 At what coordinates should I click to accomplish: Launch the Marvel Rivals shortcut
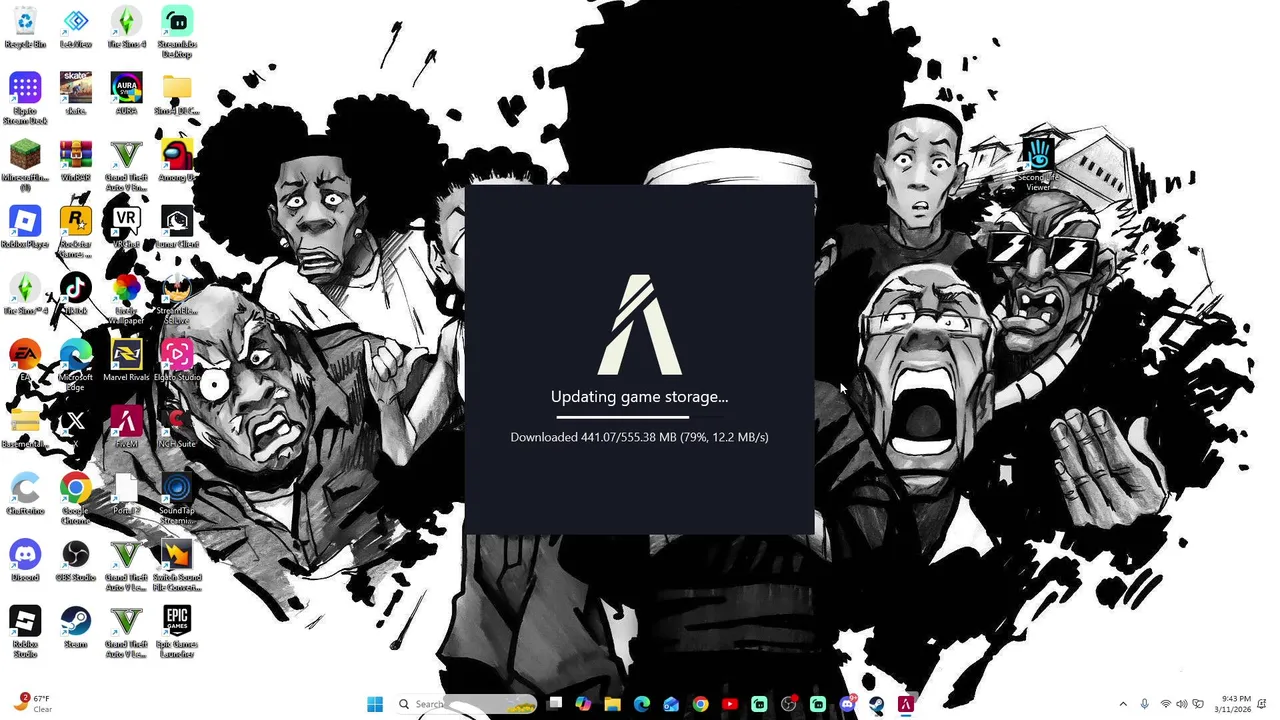point(126,360)
